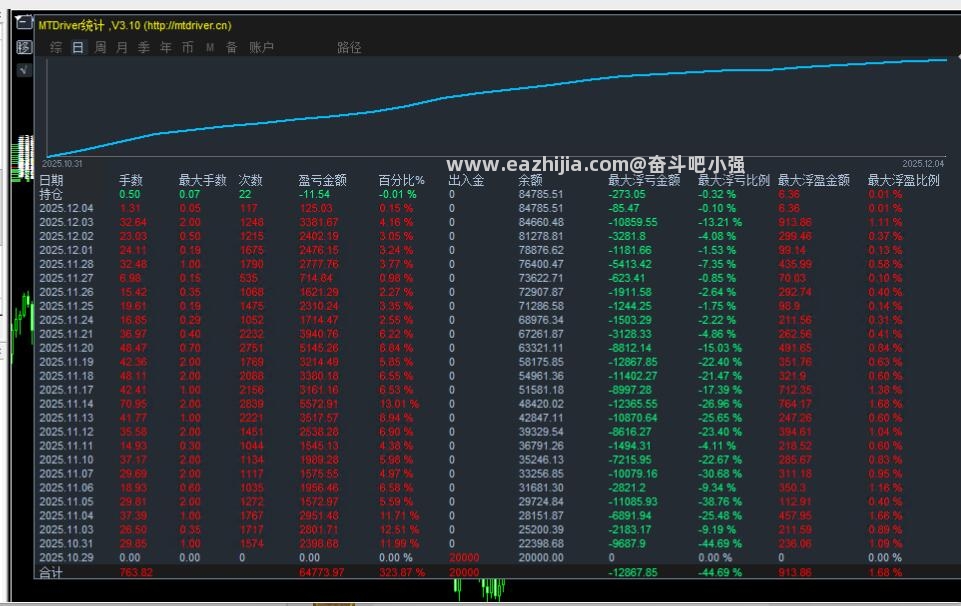This screenshot has height=606, width=961.
Task: Click the 最大浮盈金额 column header
Action: click(814, 180)
